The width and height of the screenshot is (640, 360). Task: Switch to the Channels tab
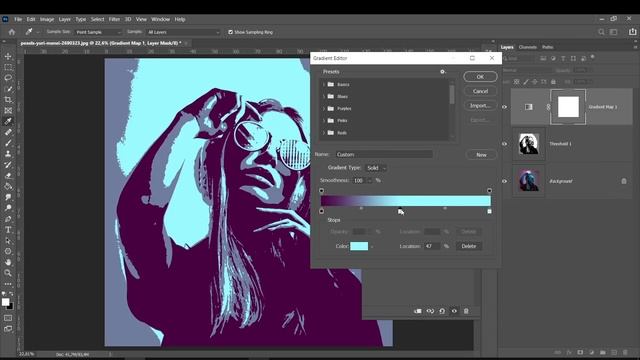(527, 47)
